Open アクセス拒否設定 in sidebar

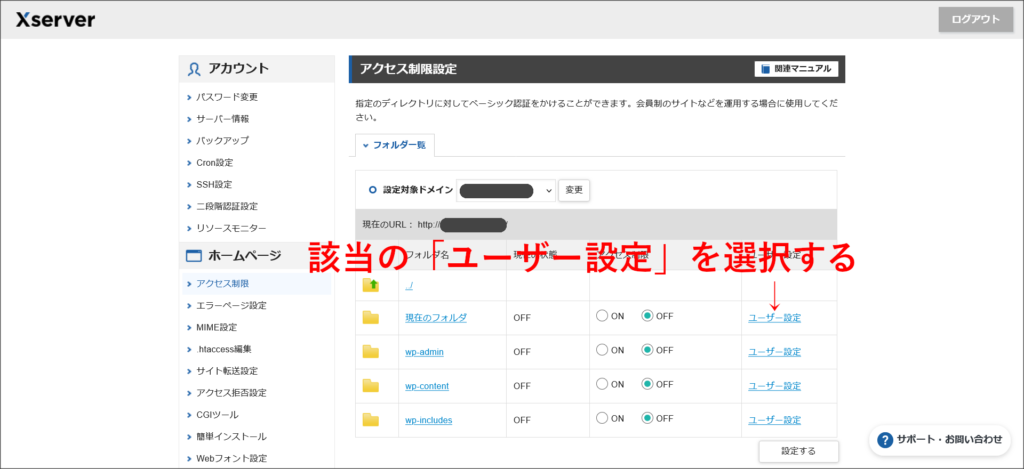pyautogui.click(x=231, y=393)
